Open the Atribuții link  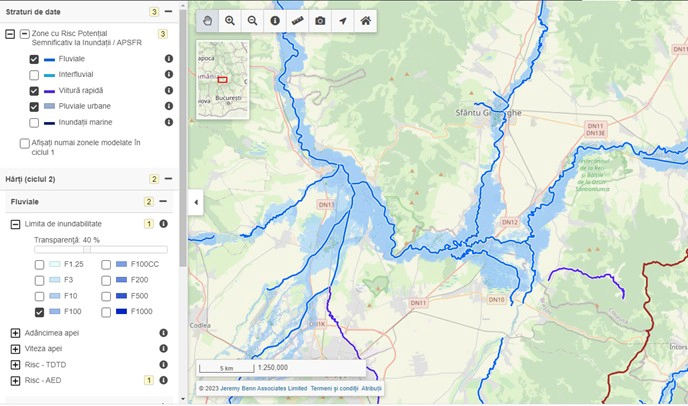(x=371, y=388)
